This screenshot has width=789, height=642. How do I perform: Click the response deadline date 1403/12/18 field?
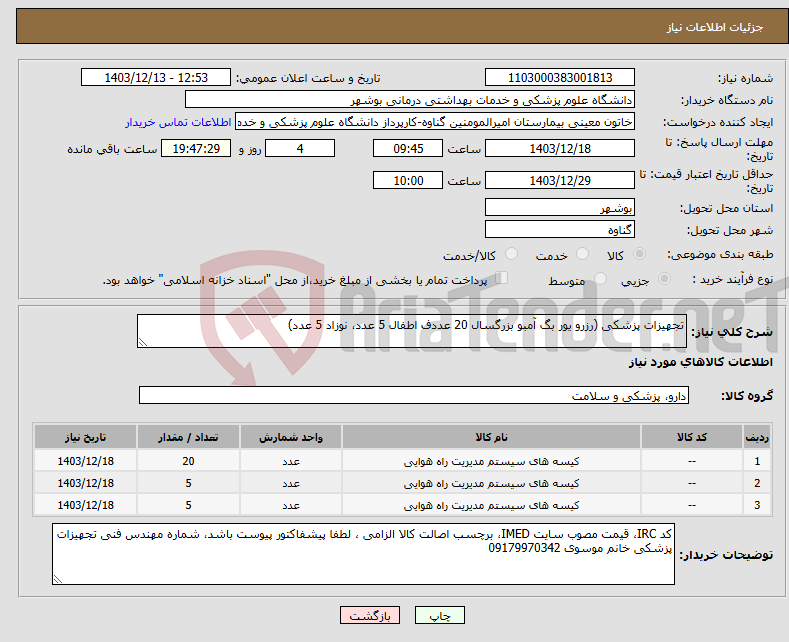pos(560,148)
